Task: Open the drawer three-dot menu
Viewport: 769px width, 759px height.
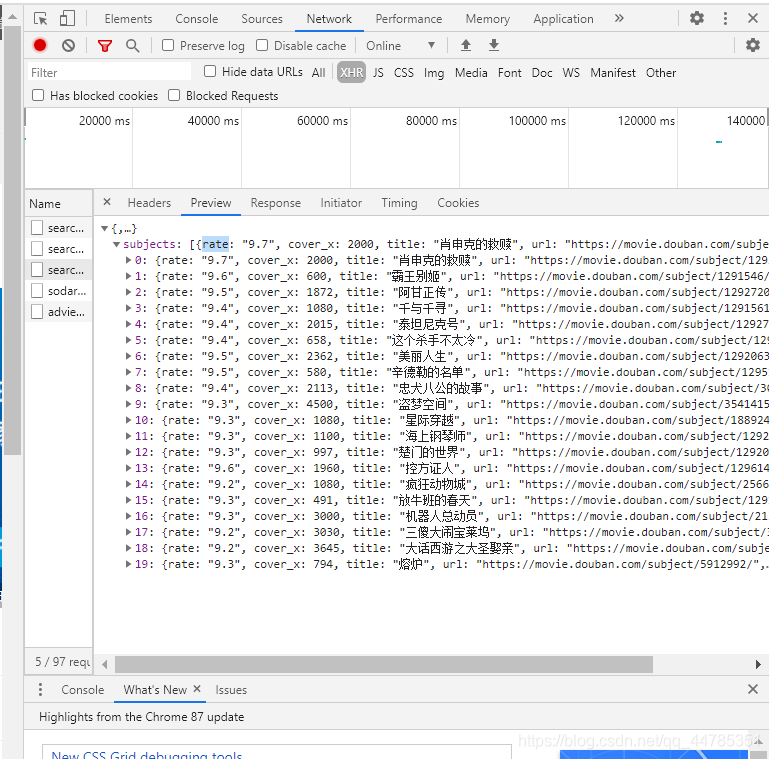Action: click(x=40, y=689)
